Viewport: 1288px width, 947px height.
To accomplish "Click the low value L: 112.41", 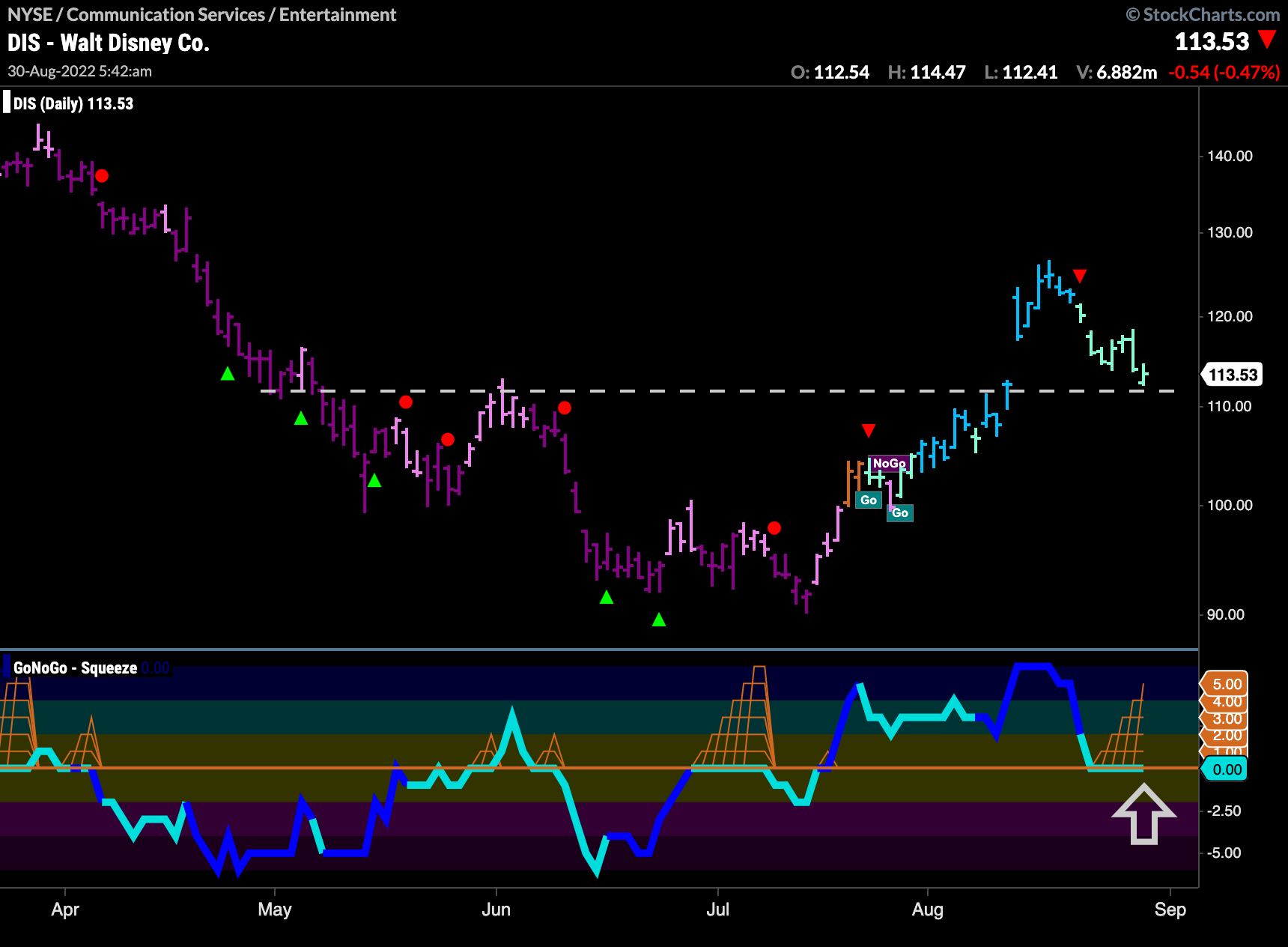I will click(1021, 72).
